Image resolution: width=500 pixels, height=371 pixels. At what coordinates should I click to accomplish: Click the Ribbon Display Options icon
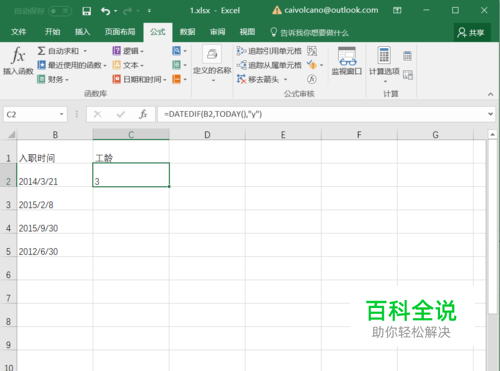point(397,11)
